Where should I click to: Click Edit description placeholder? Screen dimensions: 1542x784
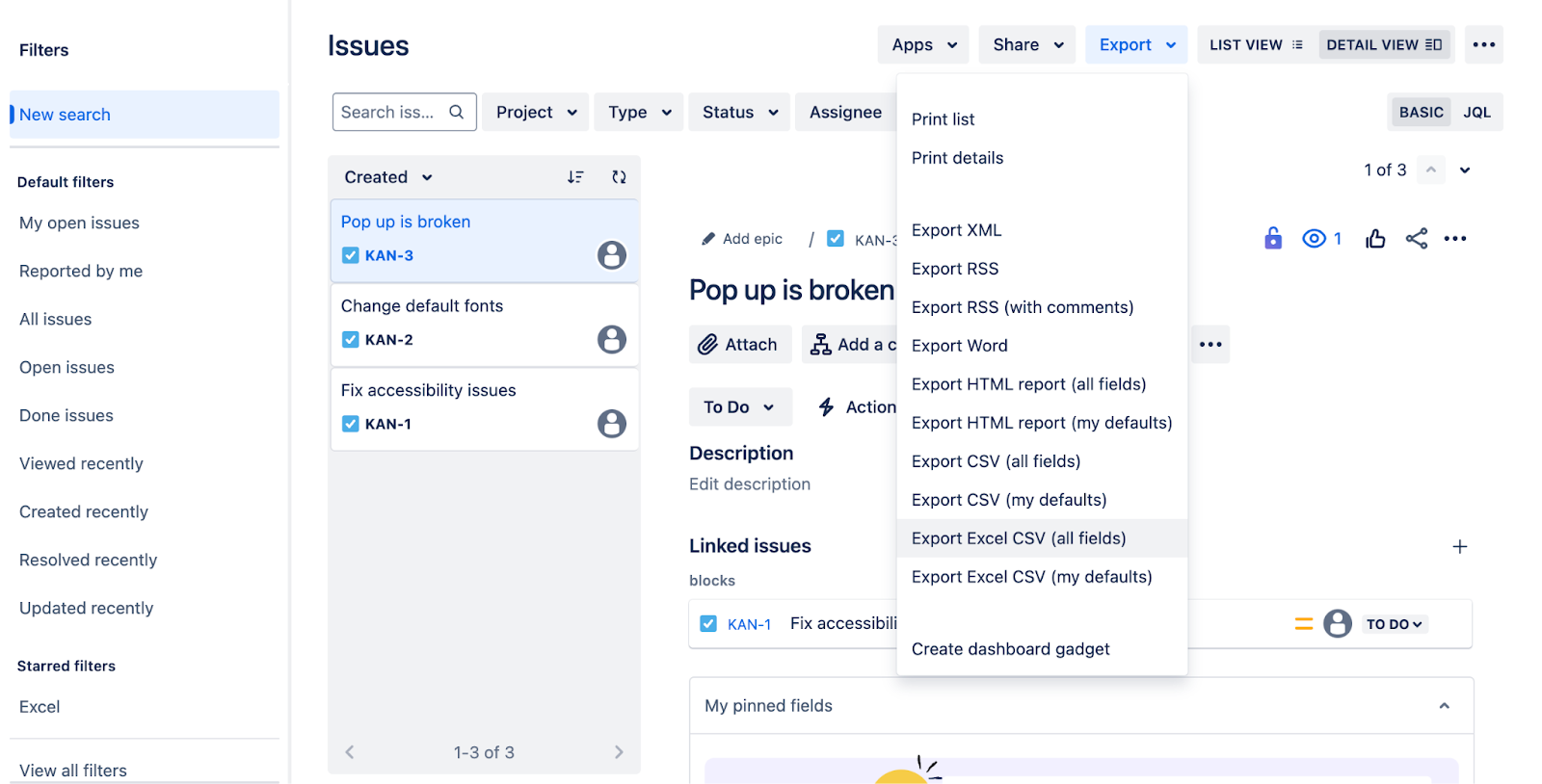point(750,484)
